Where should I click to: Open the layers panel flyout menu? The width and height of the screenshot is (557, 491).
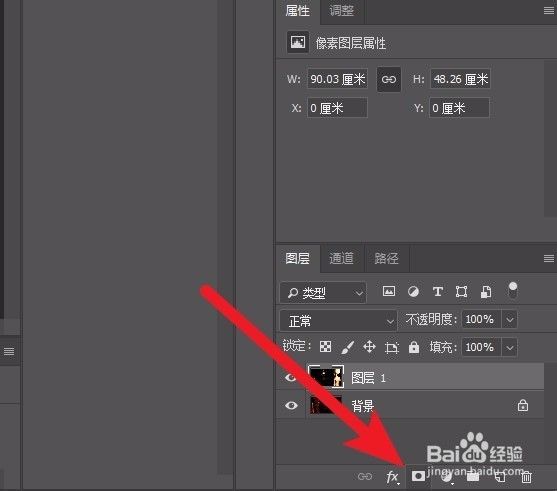[549, 259]
